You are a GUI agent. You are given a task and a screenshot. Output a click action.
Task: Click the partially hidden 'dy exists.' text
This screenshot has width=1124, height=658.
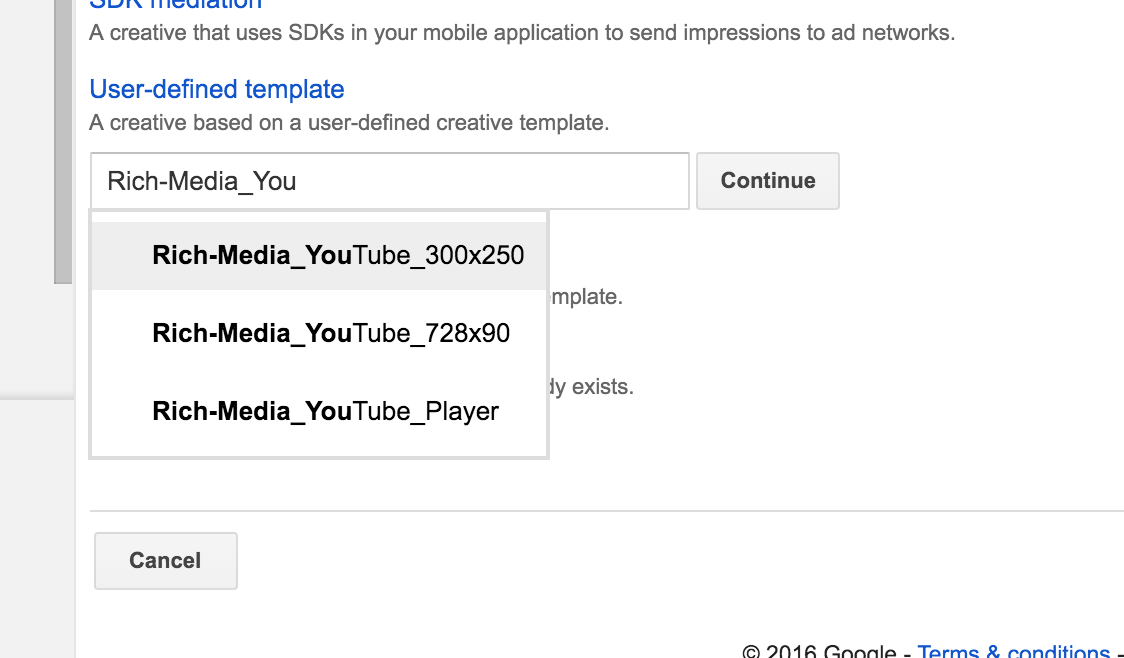591,387
